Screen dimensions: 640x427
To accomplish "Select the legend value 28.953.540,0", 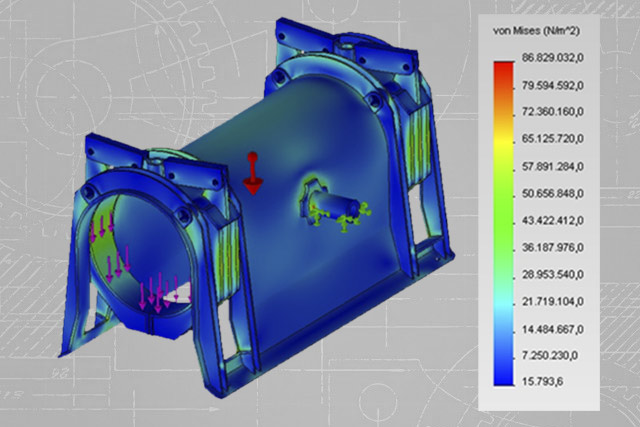I will click(x=553, y=275).
